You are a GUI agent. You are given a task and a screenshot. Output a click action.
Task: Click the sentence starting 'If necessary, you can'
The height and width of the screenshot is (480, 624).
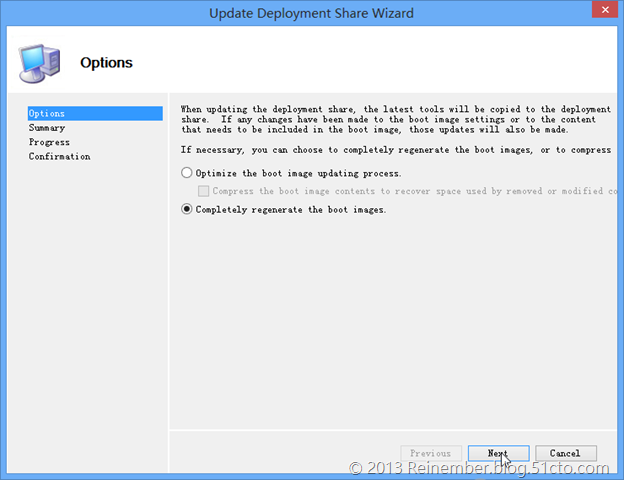click(x=396, y=150)
